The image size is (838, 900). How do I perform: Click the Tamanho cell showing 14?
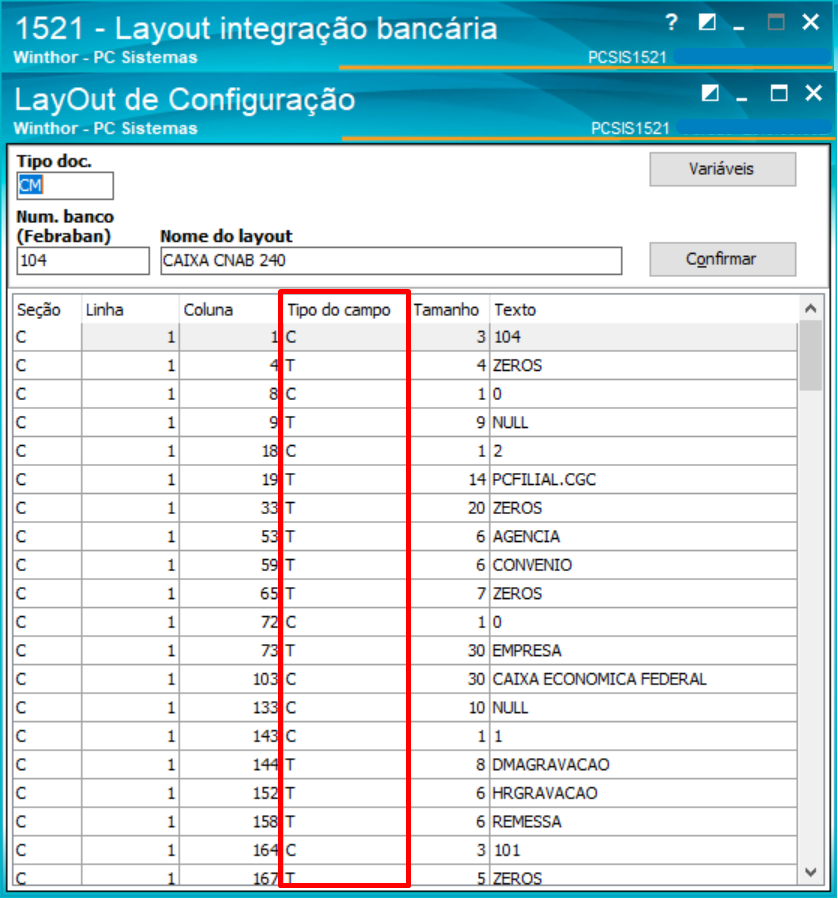(x=449, y=480)
